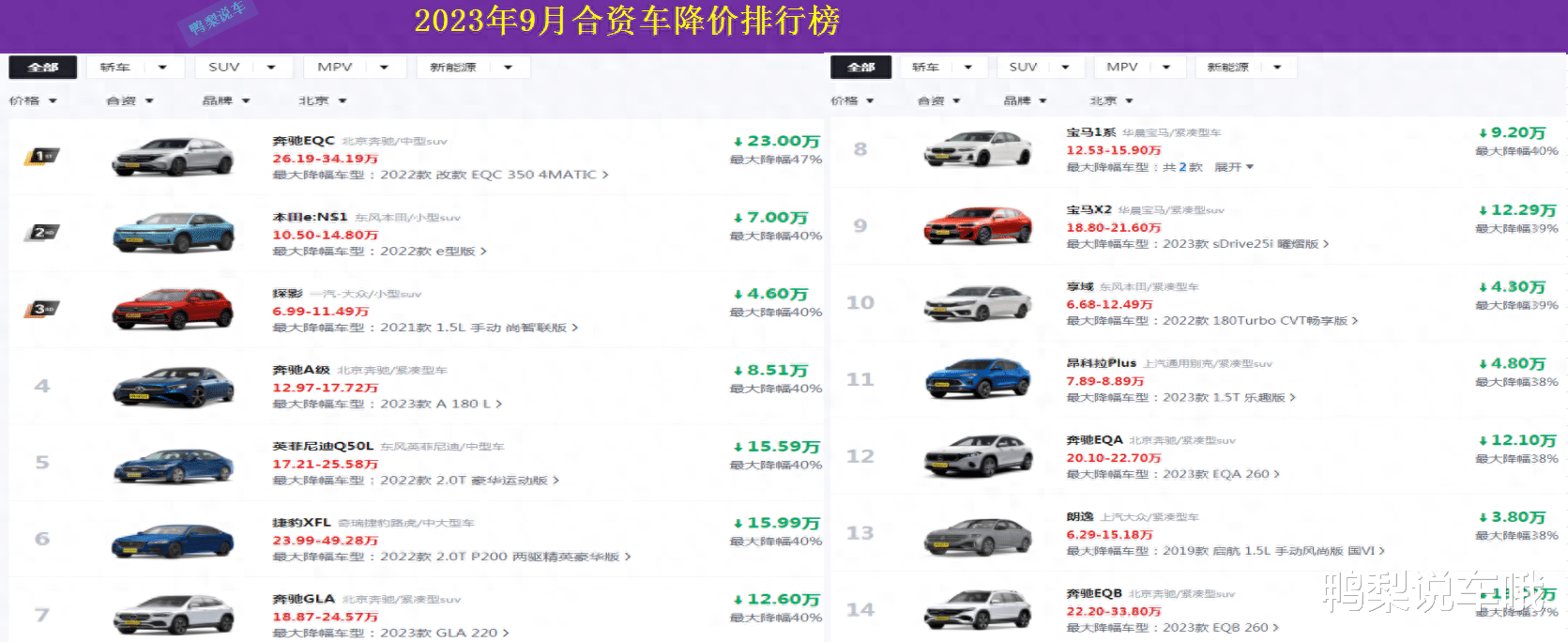1568x642 pixels.
Task: Click the 23.00万 price drop figure
Action: click(777, 142)
